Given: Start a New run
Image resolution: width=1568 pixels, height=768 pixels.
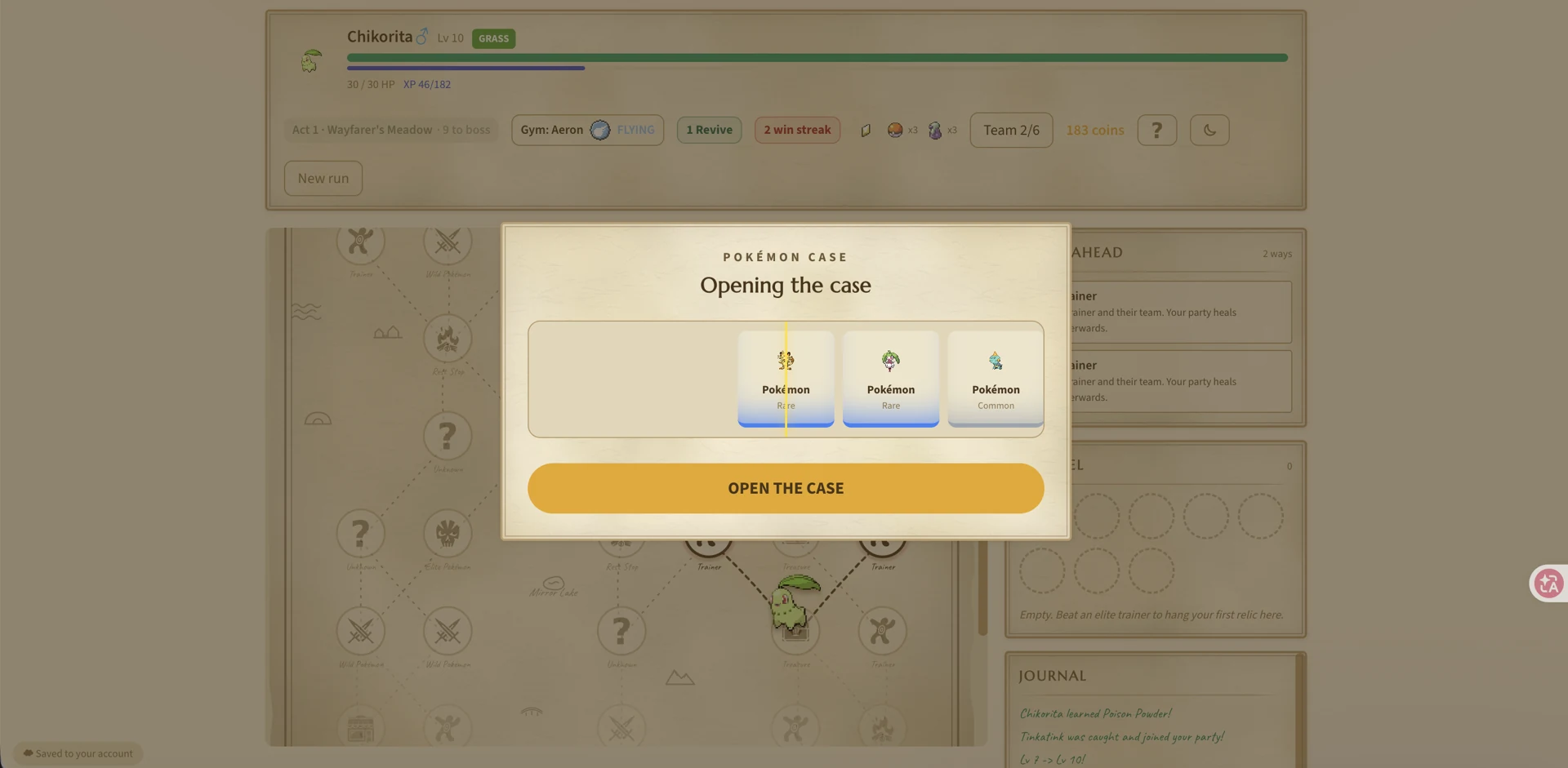Looking at the screenshot, I should [x=323, y=178].
